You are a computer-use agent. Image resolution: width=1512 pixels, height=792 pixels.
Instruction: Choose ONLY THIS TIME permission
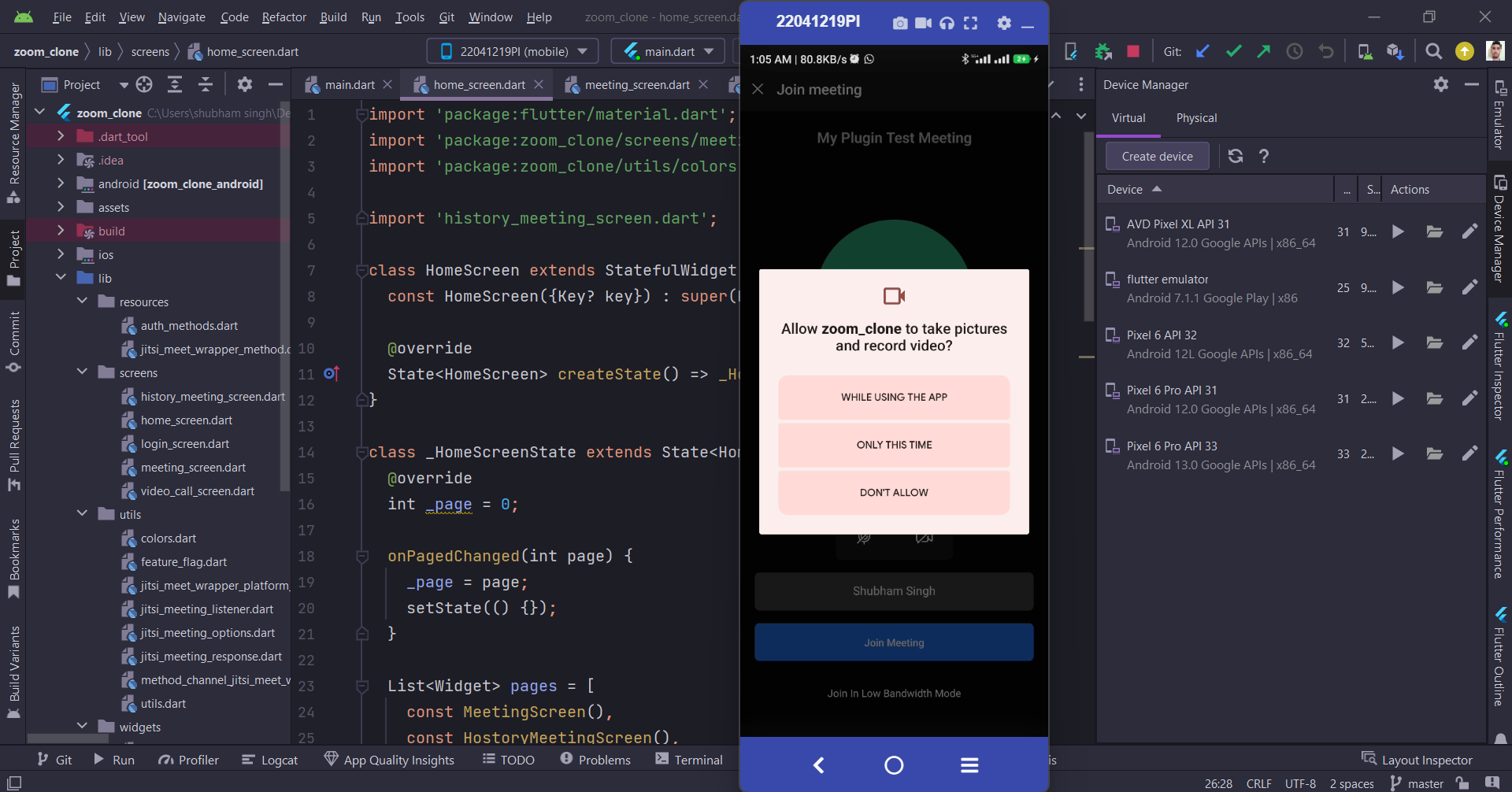pos(894,445)
